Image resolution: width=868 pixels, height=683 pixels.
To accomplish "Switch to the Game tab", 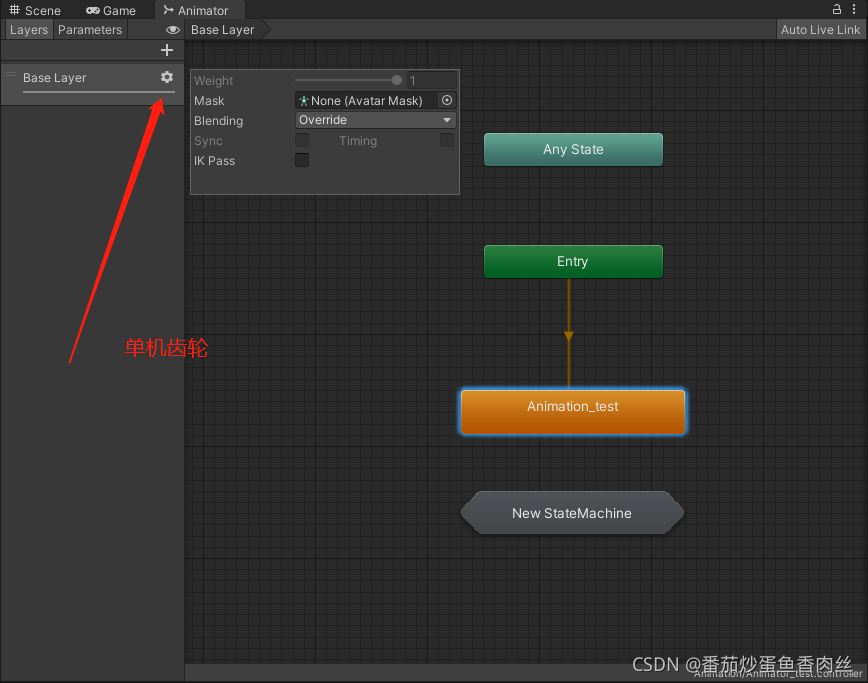I will tap(111, 11).
